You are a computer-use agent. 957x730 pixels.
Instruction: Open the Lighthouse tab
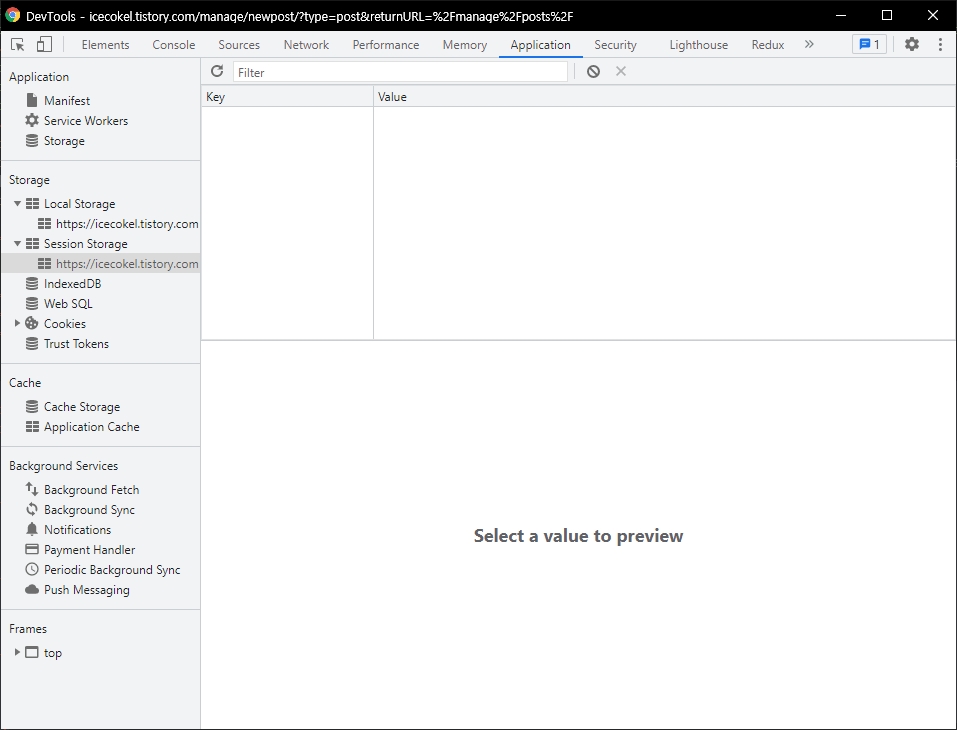(x=698, y=45)
